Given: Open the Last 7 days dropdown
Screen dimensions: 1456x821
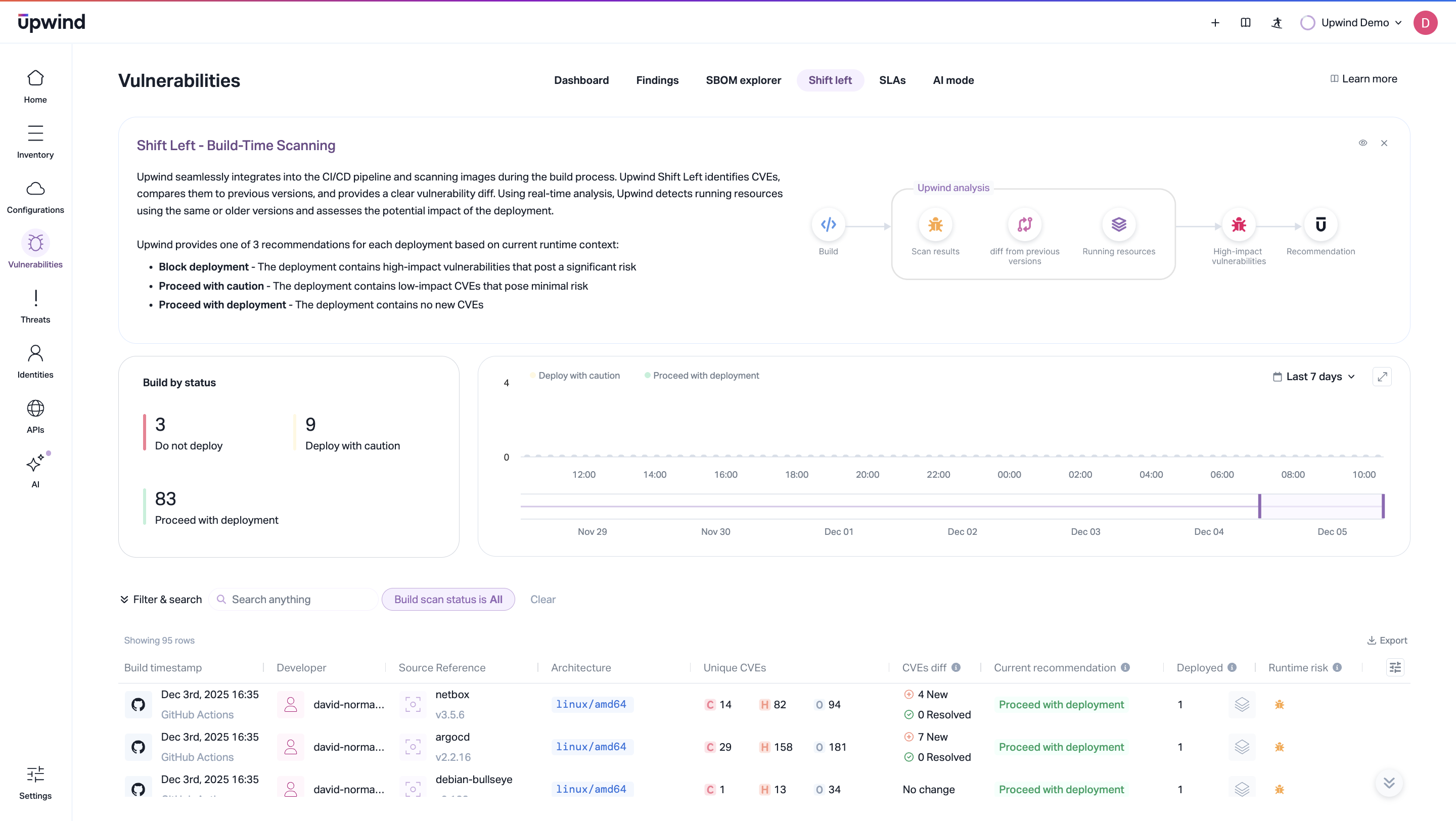Looking at the screenshot, I should [x=1313, y=377].
